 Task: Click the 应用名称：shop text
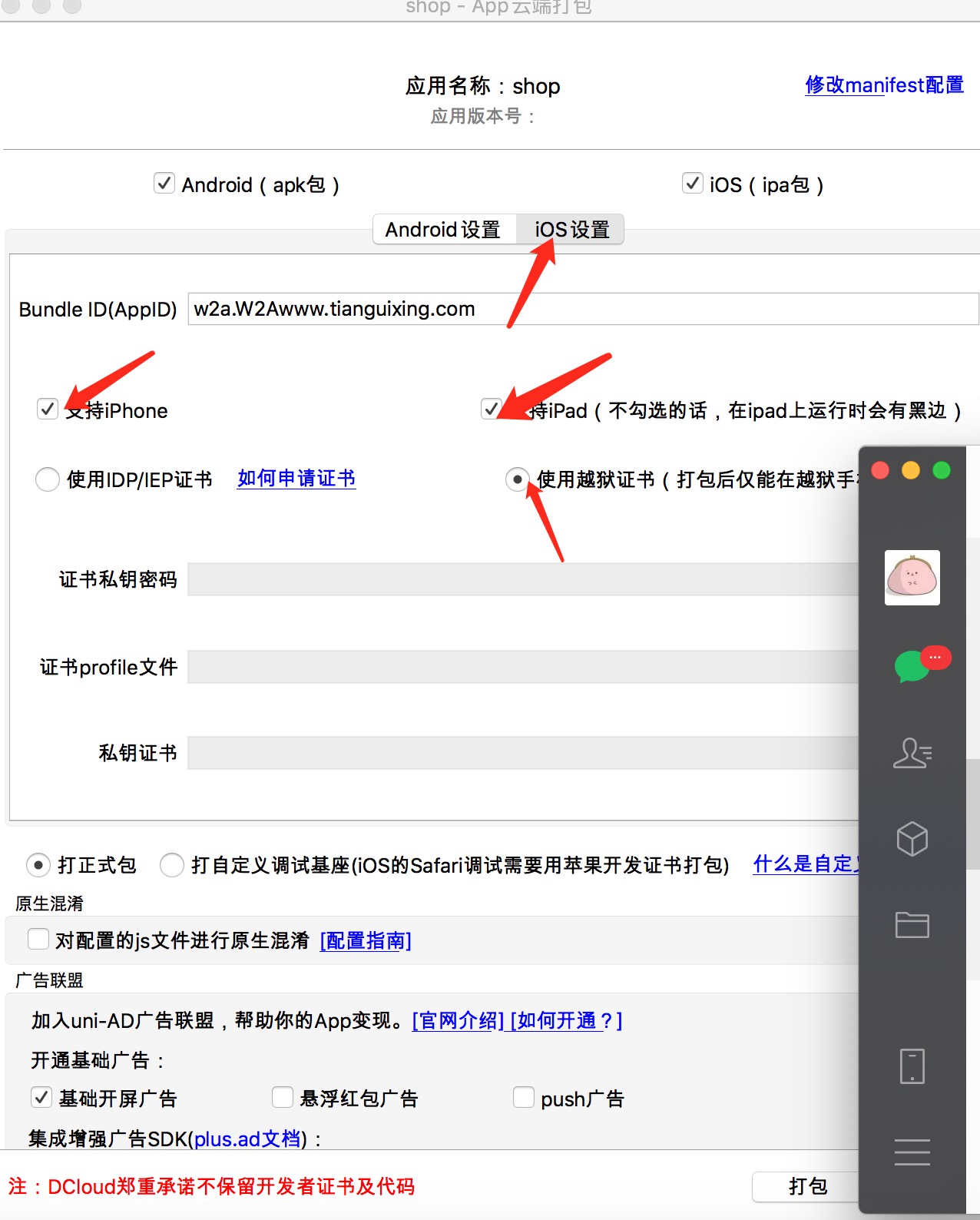483,86
